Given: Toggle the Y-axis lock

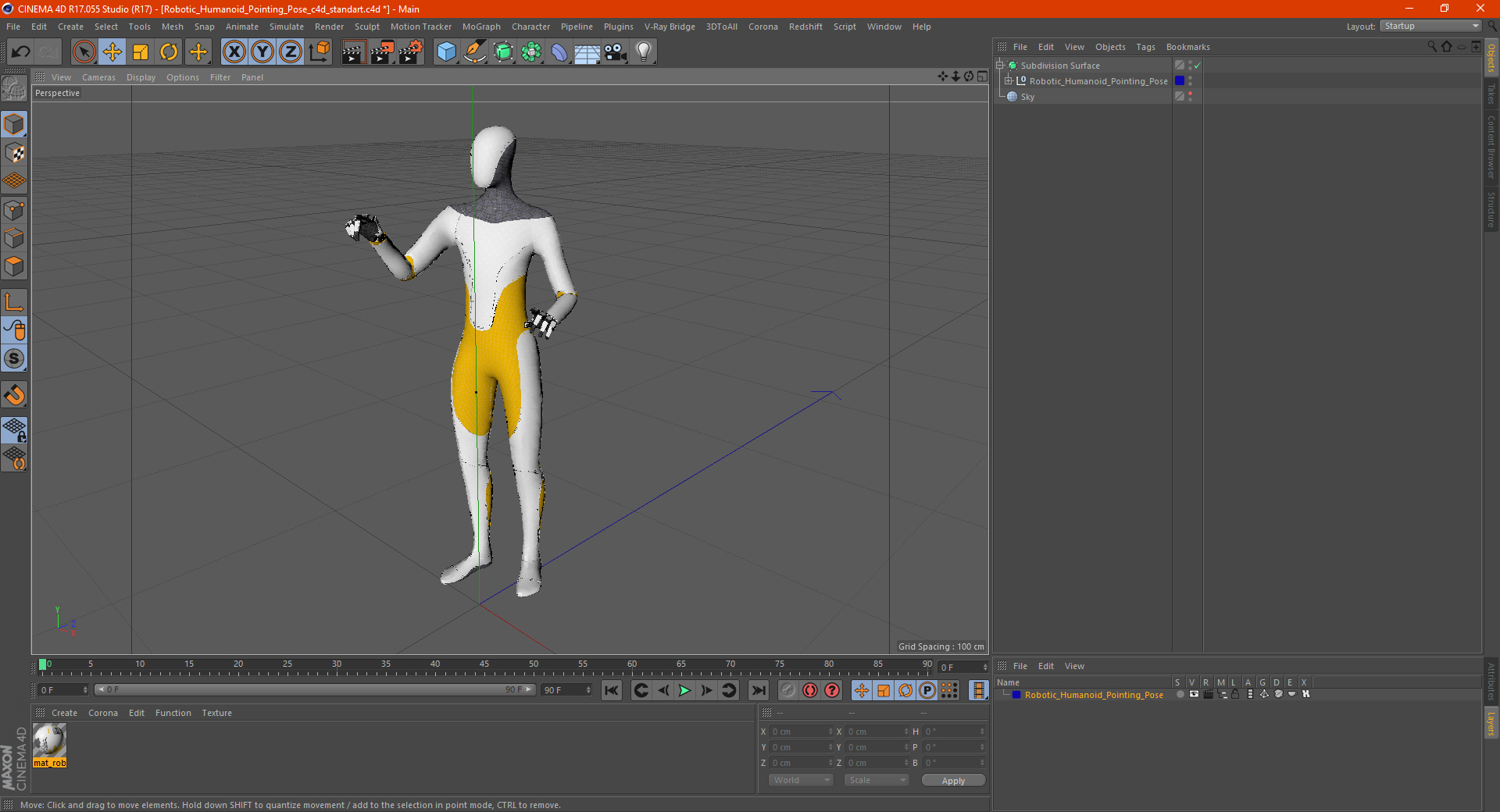Looking at the screenshot, I should pyautogui.click(x=262, y=52).
